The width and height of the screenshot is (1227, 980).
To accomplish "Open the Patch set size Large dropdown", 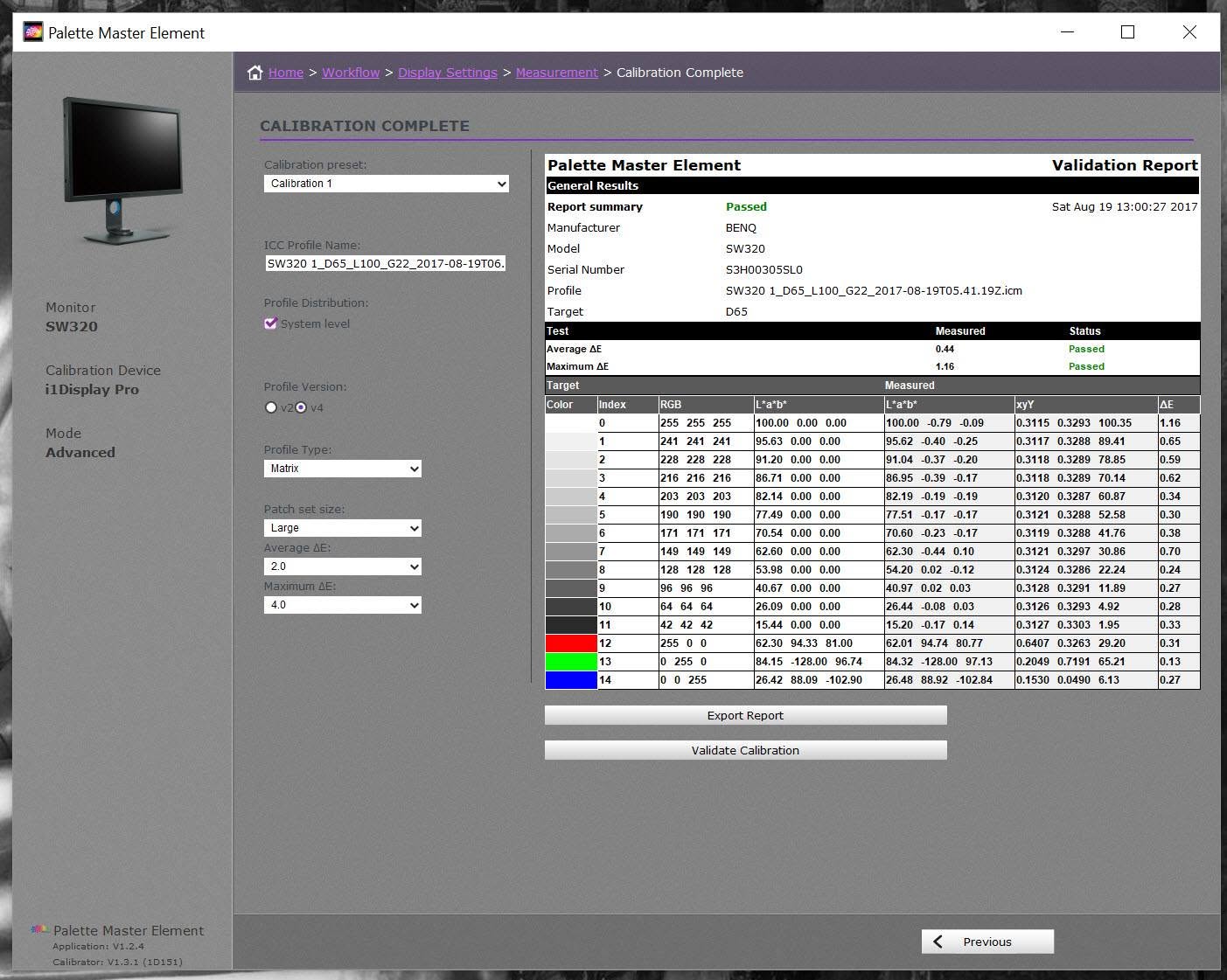I will pos(343,528).
